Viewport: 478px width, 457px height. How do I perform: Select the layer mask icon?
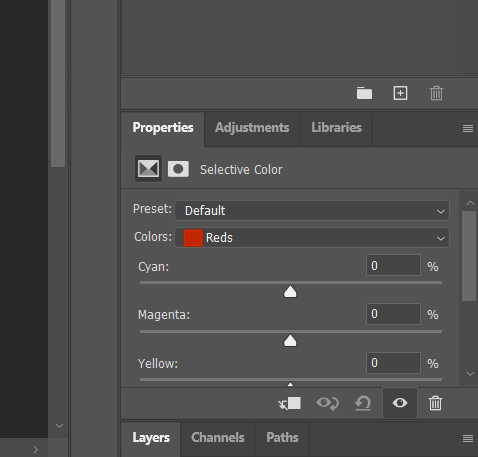click(x=178, y=169)
